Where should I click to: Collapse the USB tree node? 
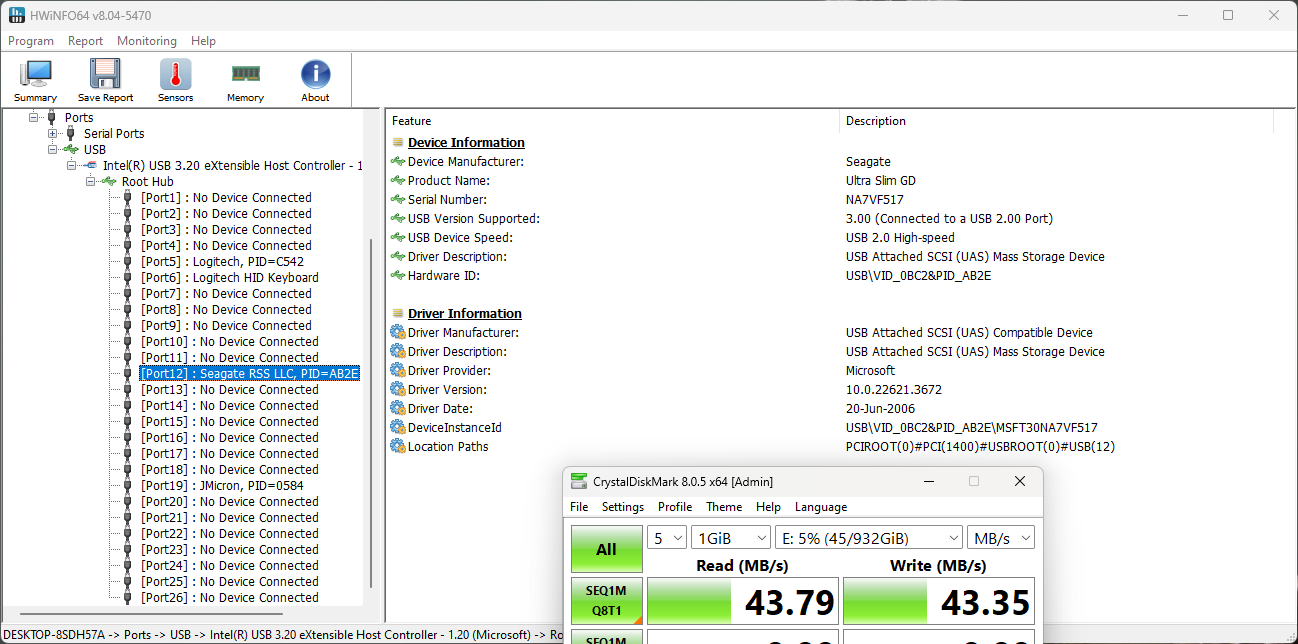[53, 150]
